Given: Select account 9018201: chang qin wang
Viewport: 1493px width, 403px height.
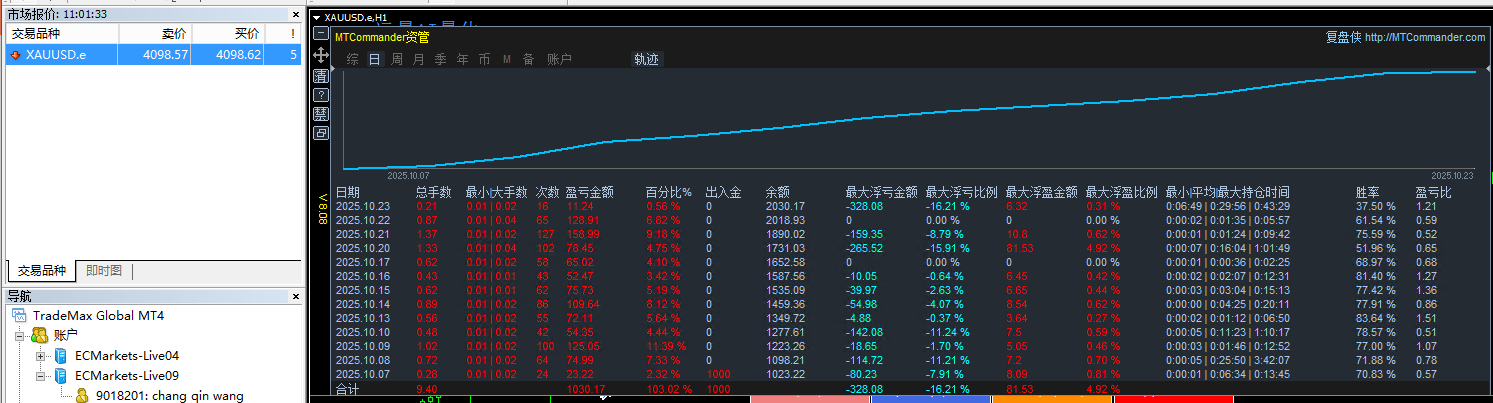Looking at the screenshot, I should [169, 395].
